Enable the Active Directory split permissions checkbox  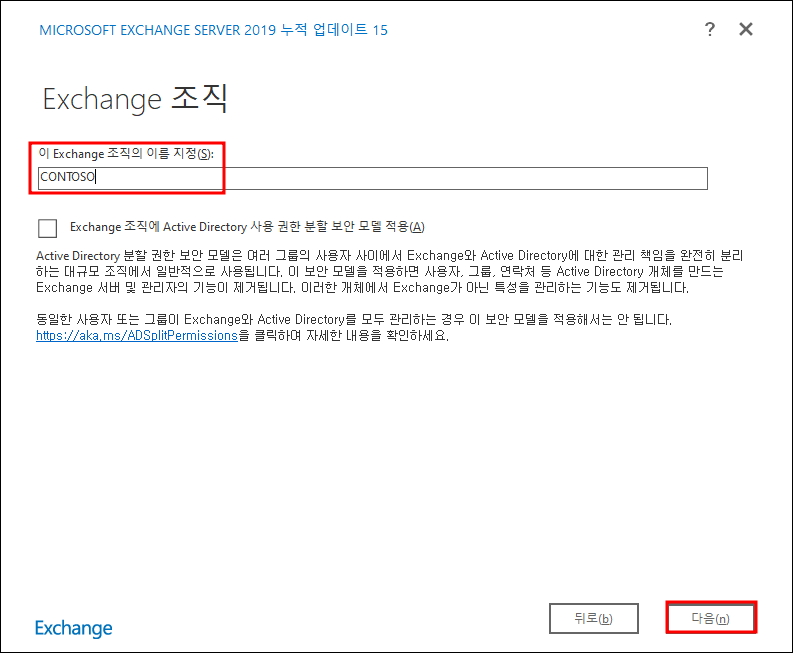[x=46, y=227]
